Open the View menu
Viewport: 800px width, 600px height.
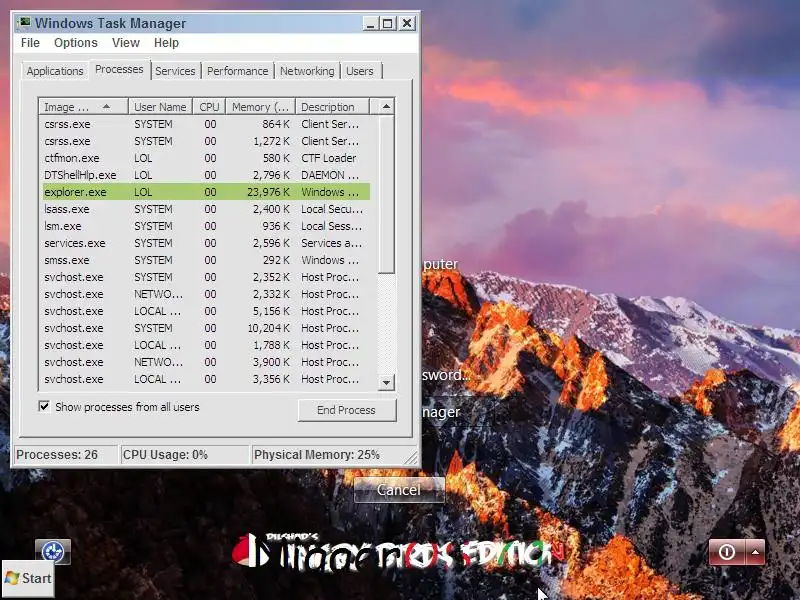[126, 43]
